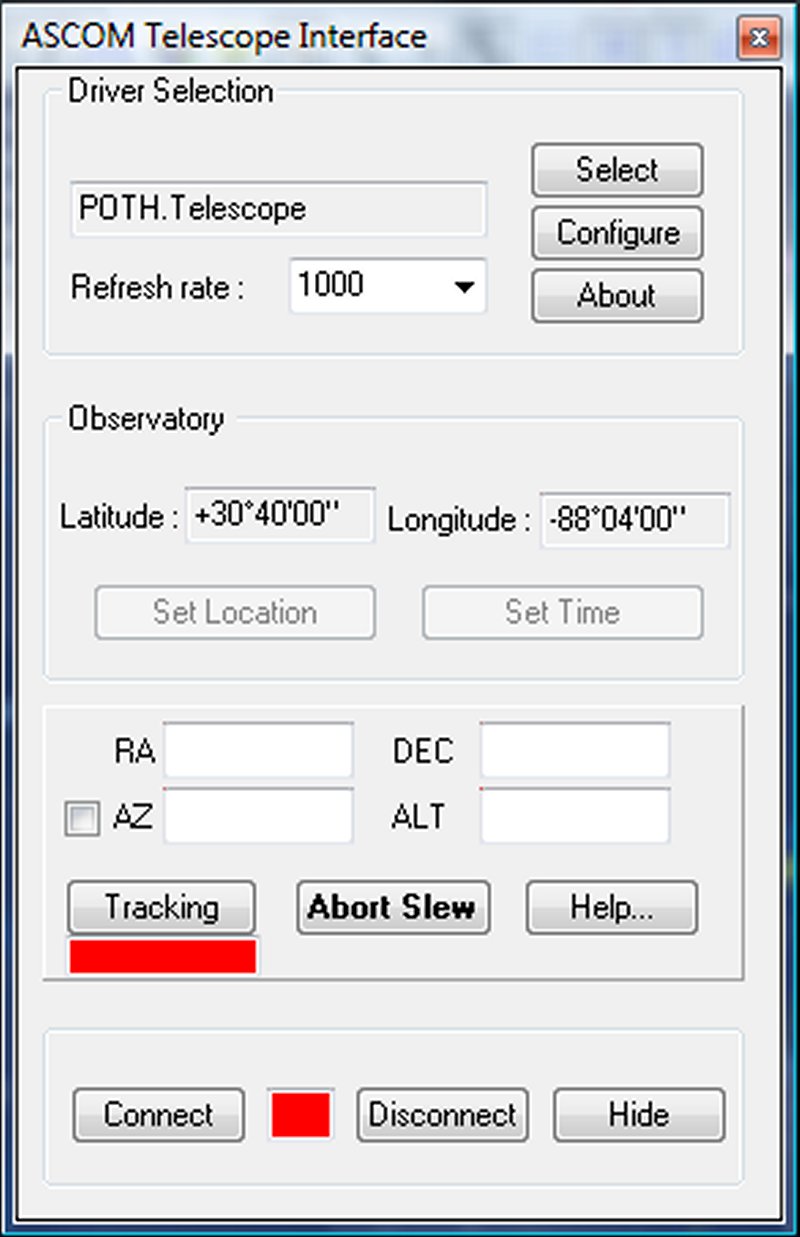The width and height of the screenshot is (800, 1237).
Task: Click the Longitude value field
Action: [x=635, y=520]
